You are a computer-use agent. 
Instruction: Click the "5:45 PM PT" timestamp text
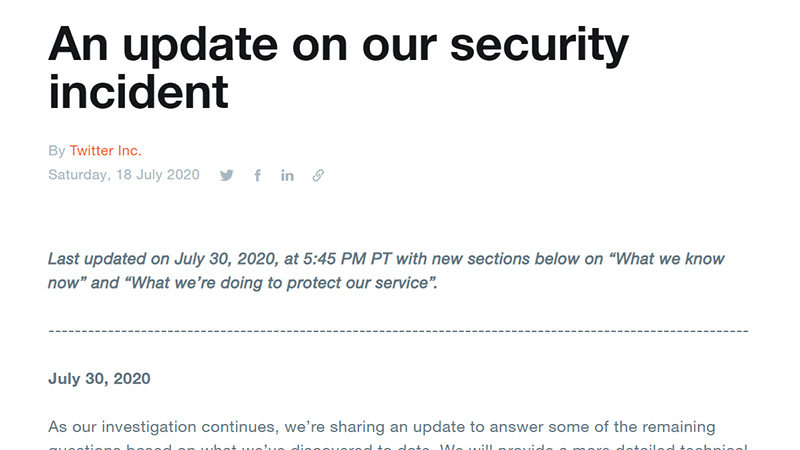pyautogui.click(x=337, y=259)
